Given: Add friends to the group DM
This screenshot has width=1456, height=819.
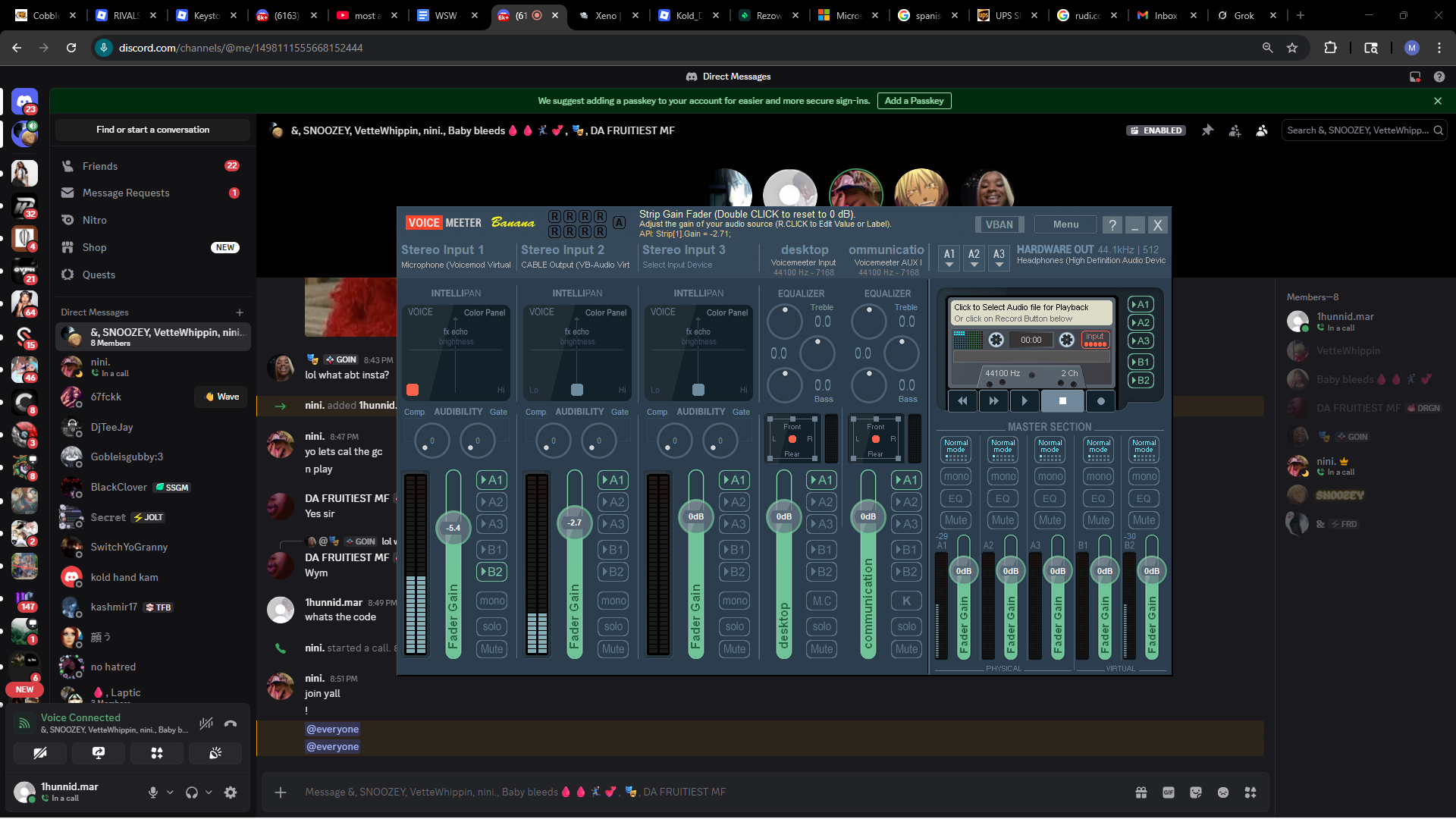Looking at the screenshot, I should (1235, 130).
